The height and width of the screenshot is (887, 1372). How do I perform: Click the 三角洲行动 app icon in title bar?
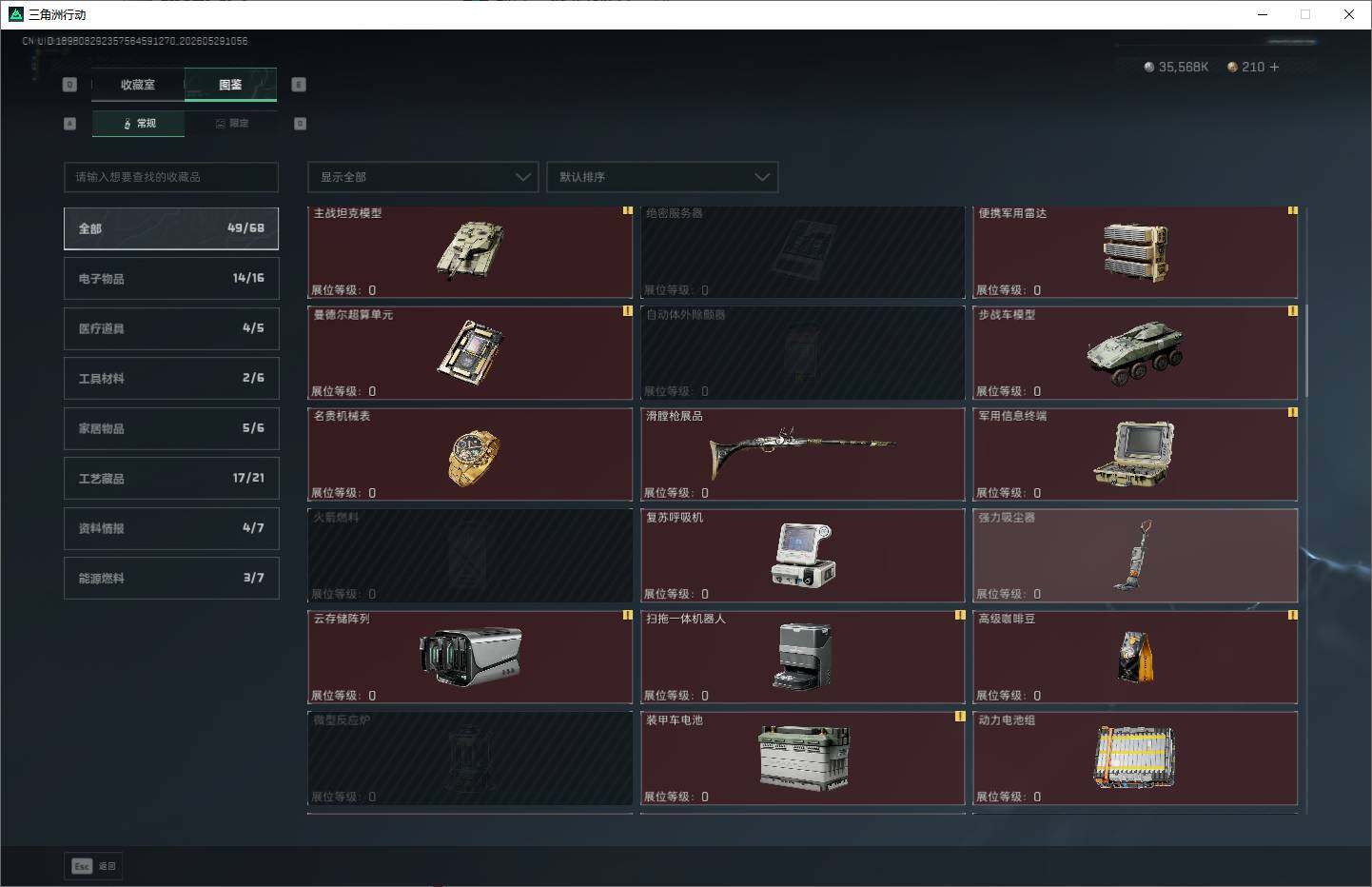coord(15,14)
